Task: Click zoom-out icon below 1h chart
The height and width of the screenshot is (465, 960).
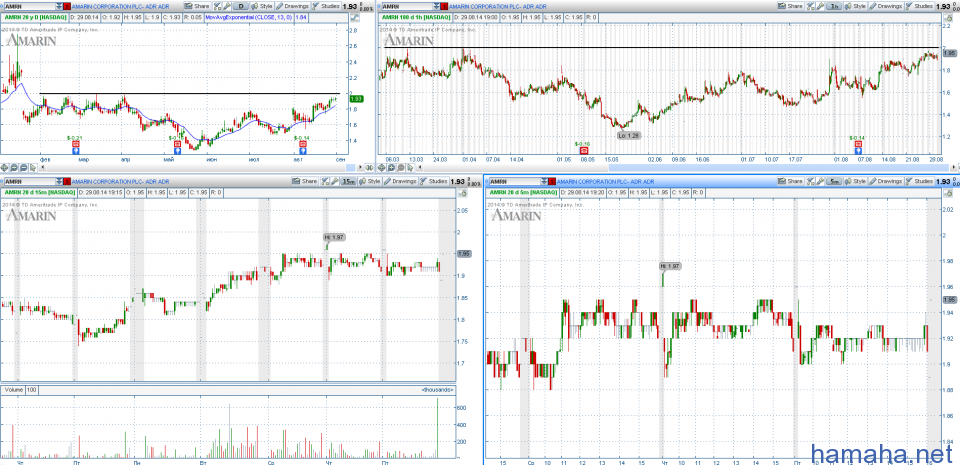Action: click(x=400, y=168)
